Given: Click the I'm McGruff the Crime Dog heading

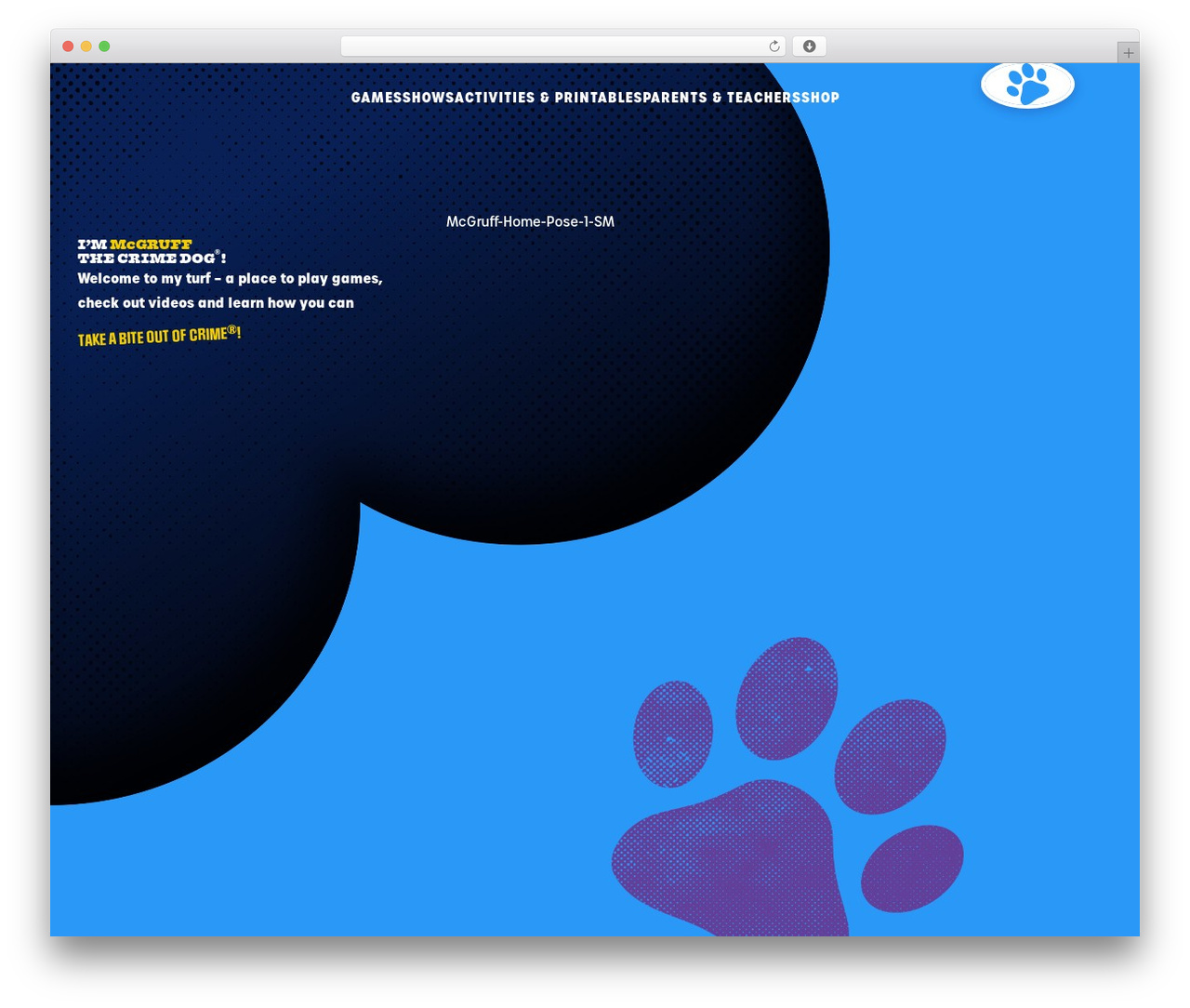Looking at the screenshot, I should tap(152, 251).
